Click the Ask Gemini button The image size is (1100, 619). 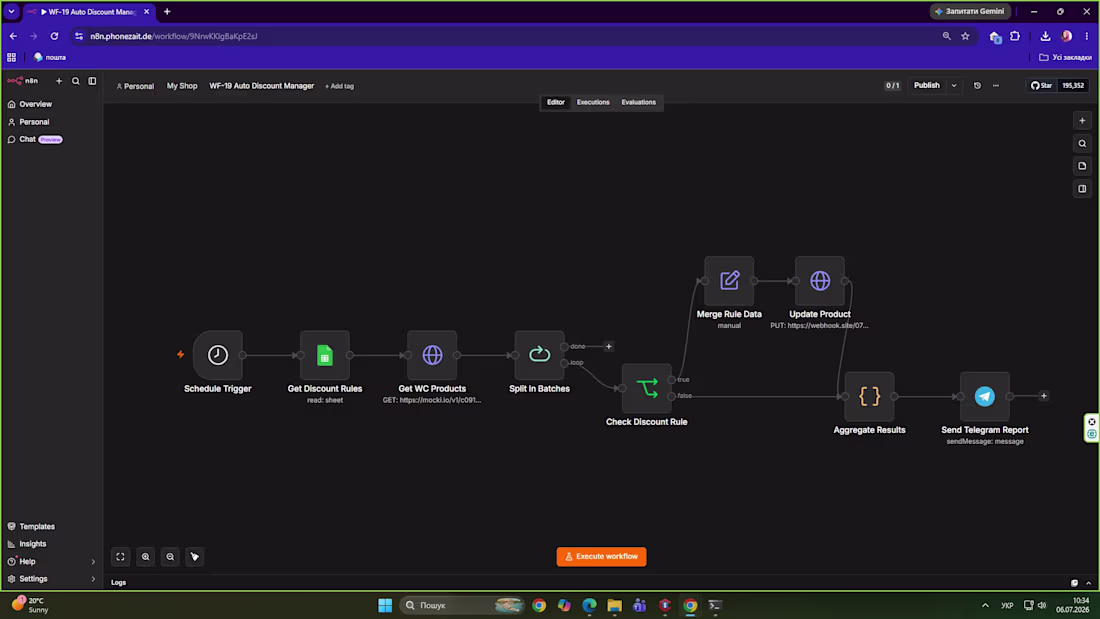970,11
